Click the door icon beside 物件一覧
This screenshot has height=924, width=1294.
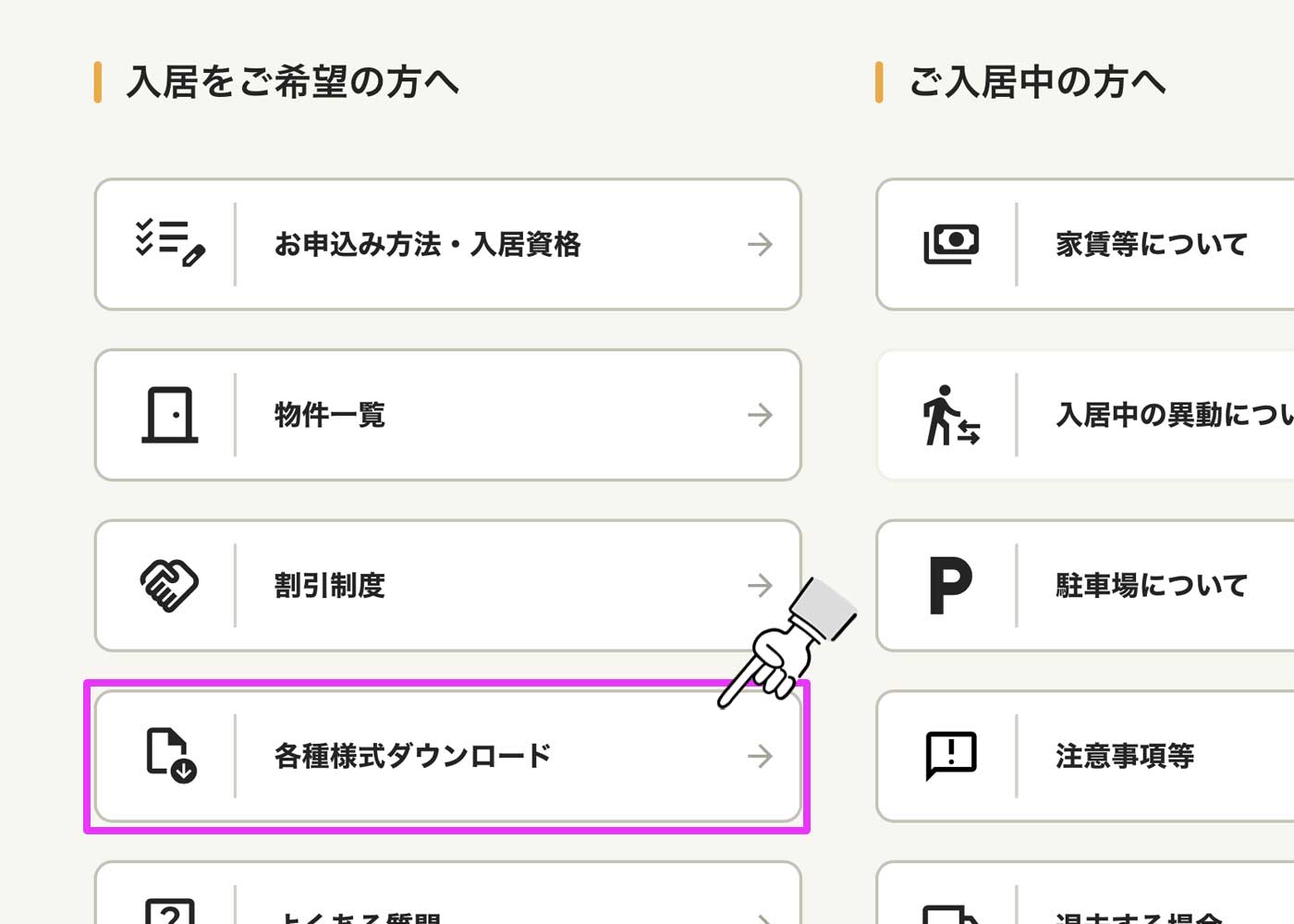(169, 415)
